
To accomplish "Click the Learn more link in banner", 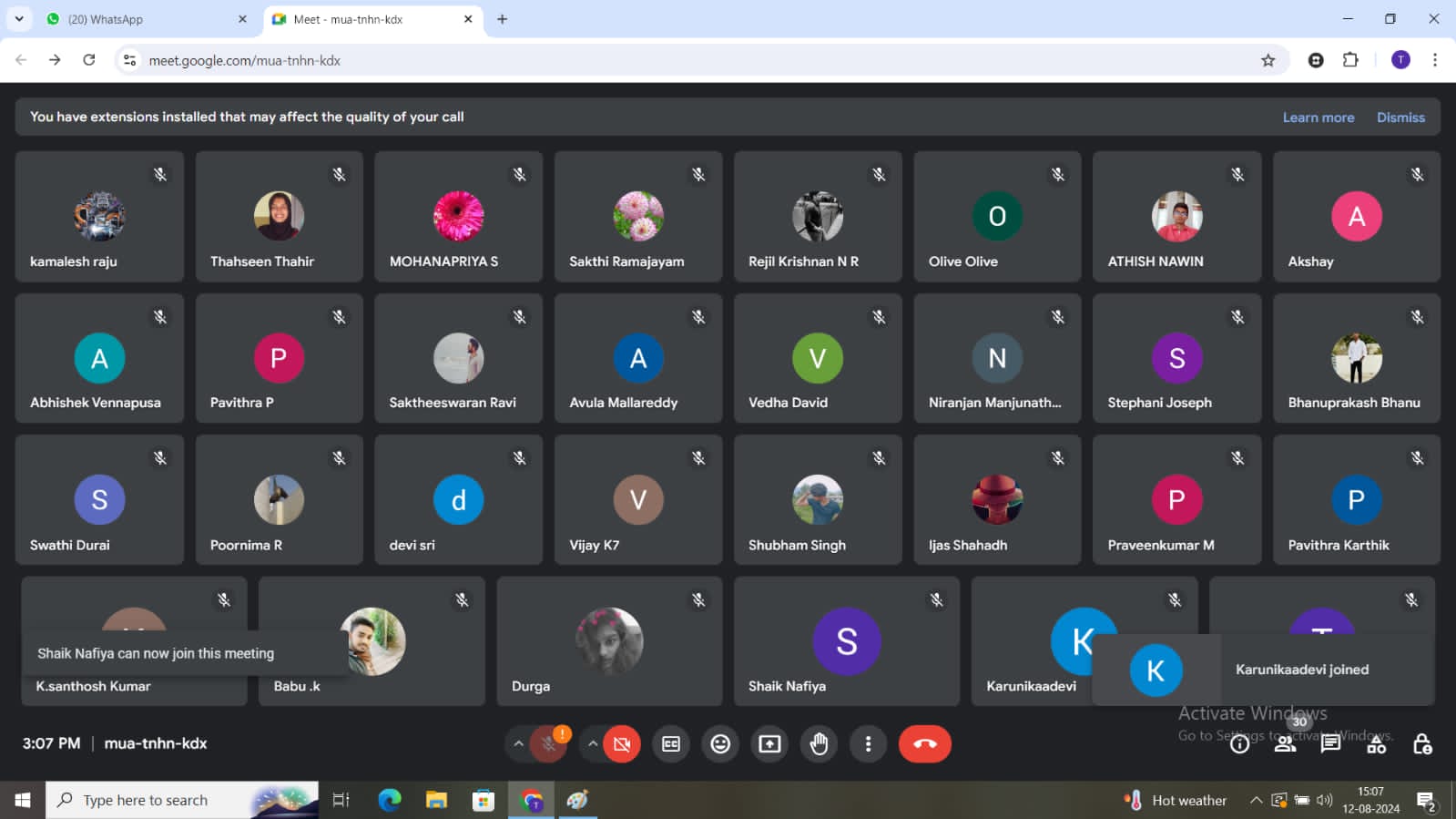I will pos(1318,118).
